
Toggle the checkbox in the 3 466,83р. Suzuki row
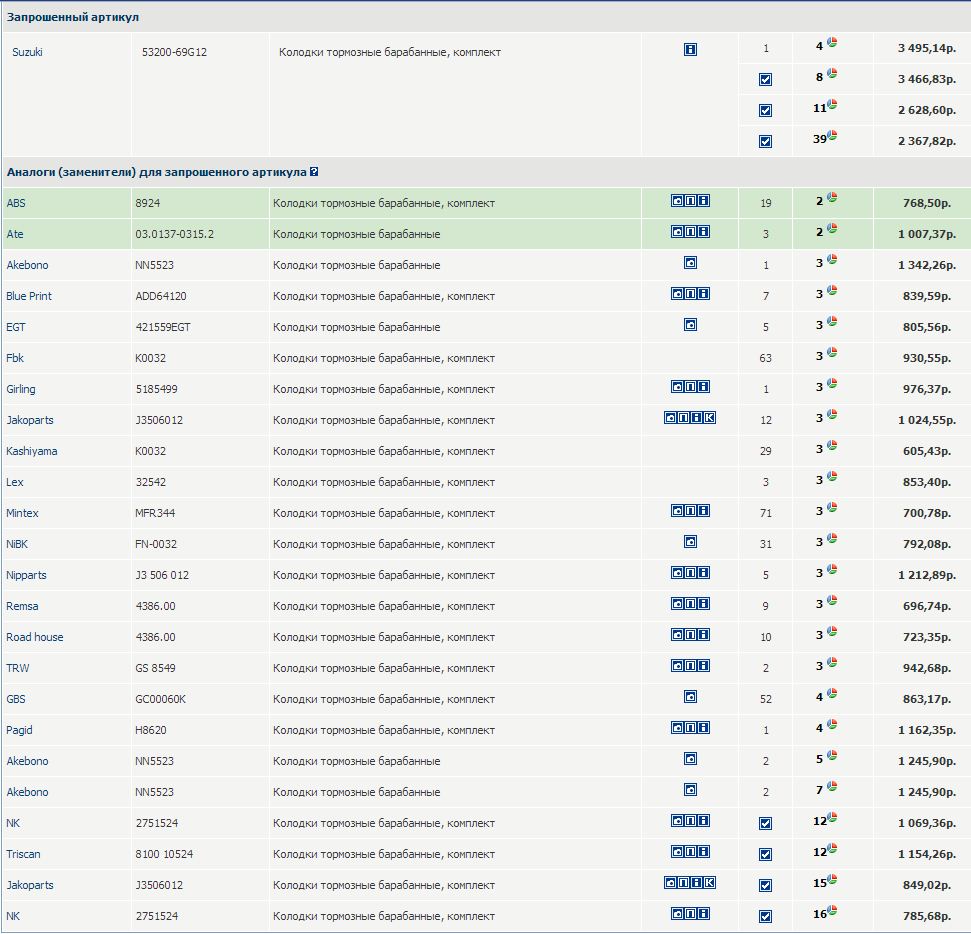[765, 79]
